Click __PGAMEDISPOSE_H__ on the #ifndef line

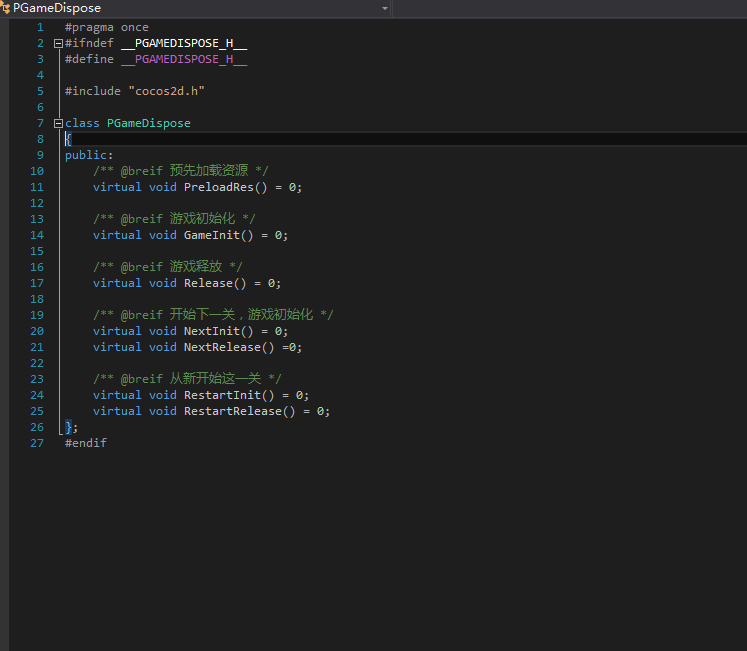[x=184, y=43]
